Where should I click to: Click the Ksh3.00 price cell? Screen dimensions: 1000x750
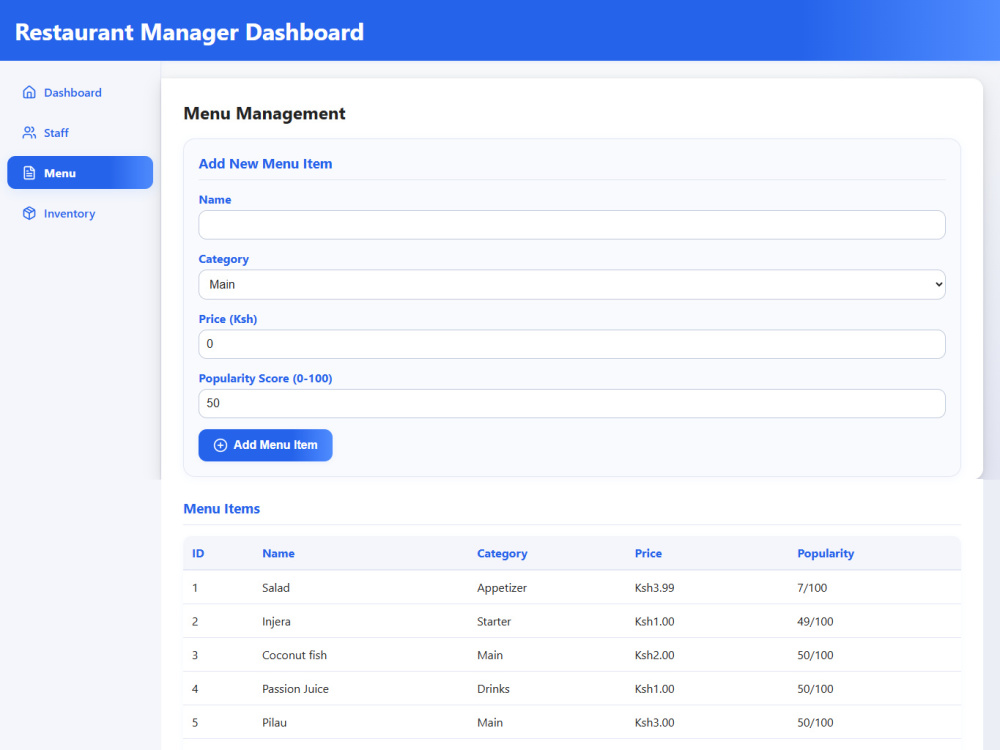click(x=654, y=723)
